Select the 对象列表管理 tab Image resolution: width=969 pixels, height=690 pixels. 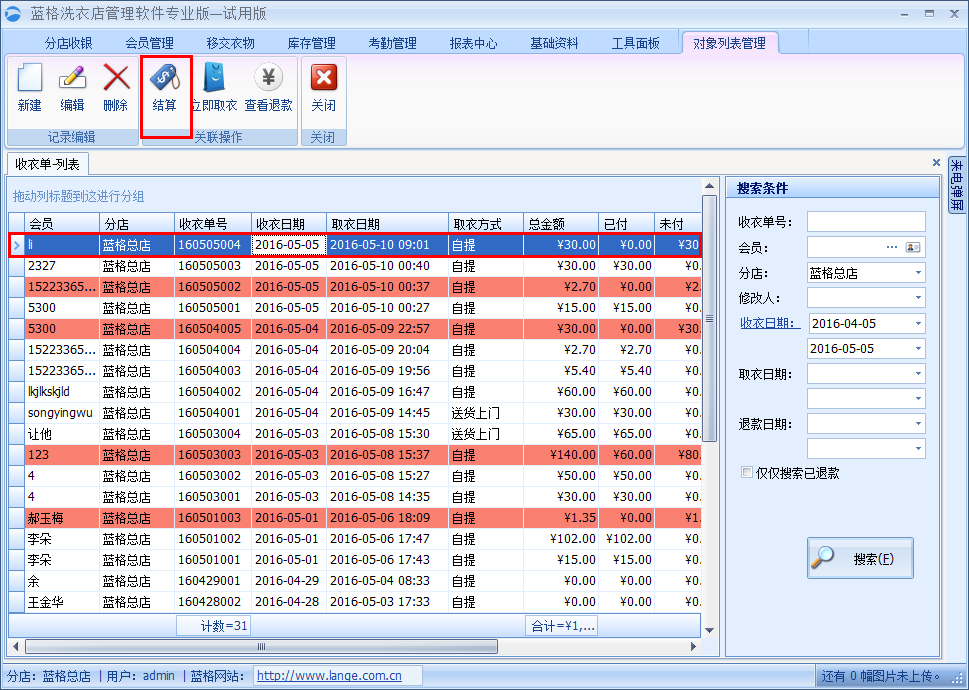(729, 43)
